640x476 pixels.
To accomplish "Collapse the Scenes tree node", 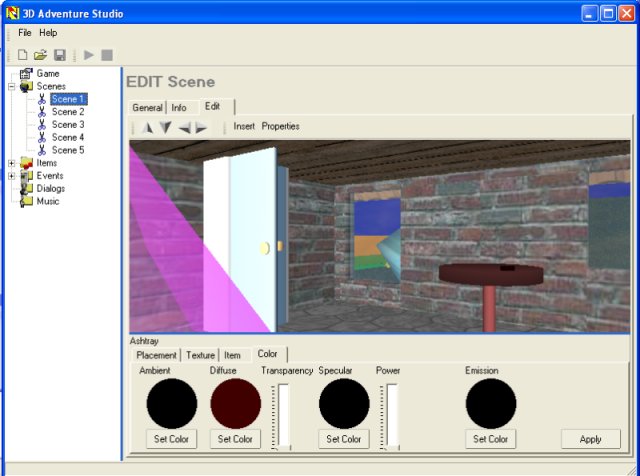I will (x=11, y=87).
